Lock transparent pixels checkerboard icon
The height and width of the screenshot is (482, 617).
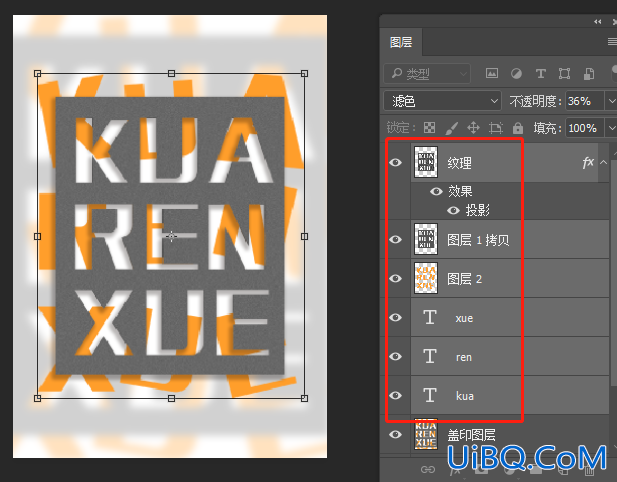(x=429, y=128)
